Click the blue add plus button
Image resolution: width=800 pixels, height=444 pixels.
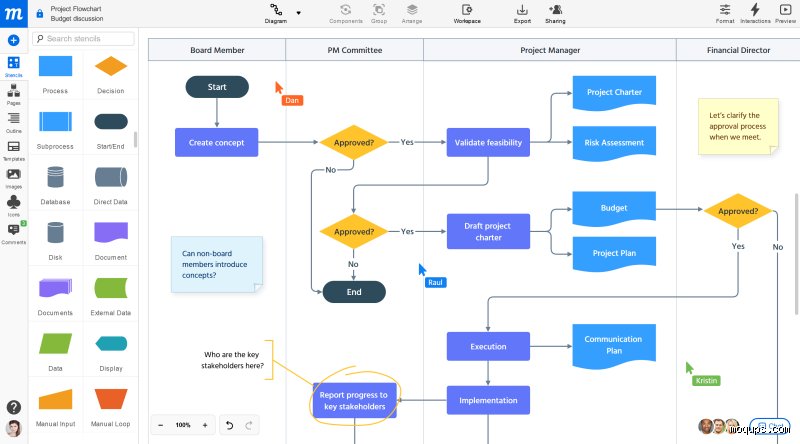(x=14, y=40)
